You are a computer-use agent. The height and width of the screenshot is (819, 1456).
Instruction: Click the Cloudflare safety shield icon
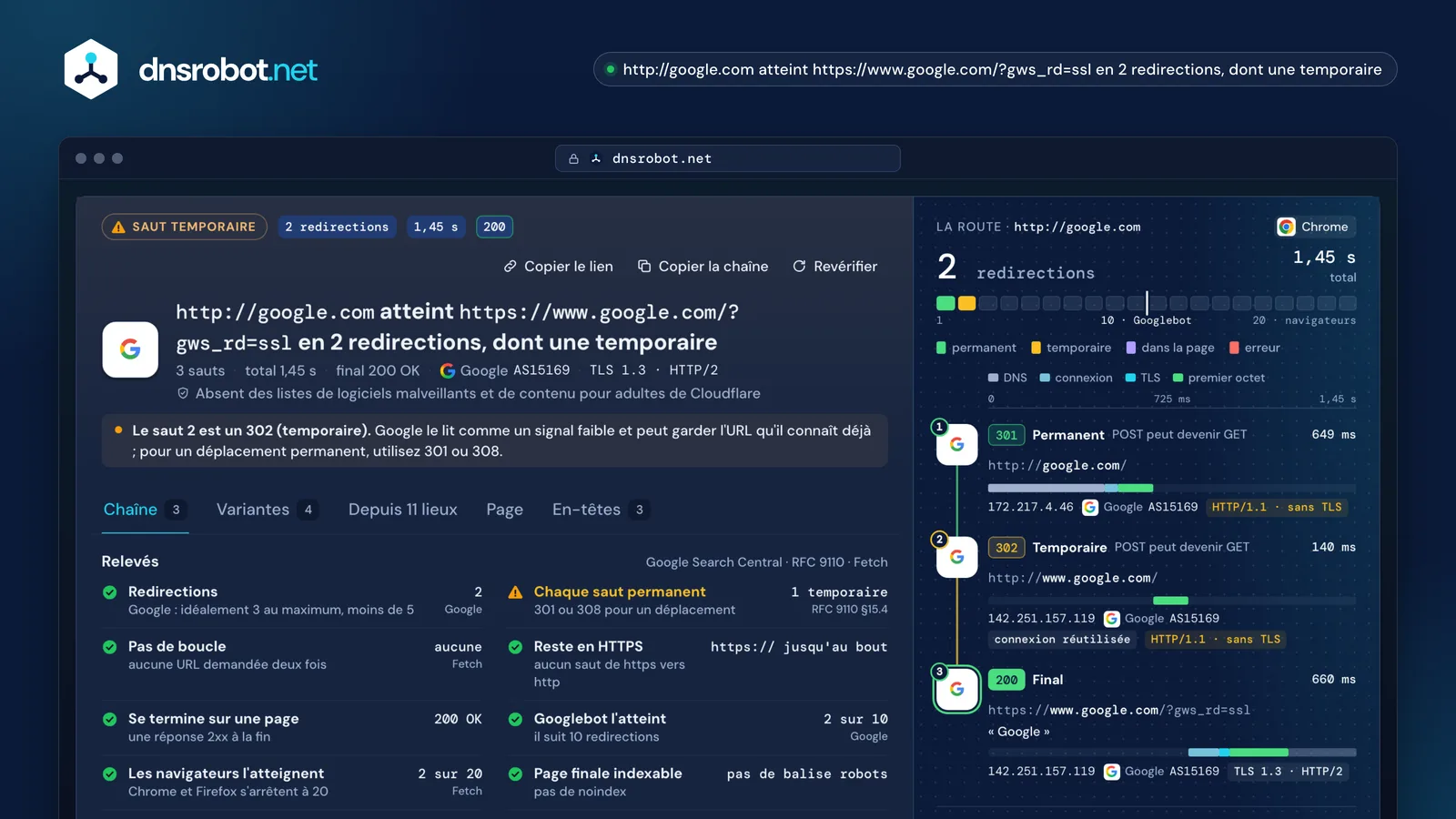(x=183, y=393)
